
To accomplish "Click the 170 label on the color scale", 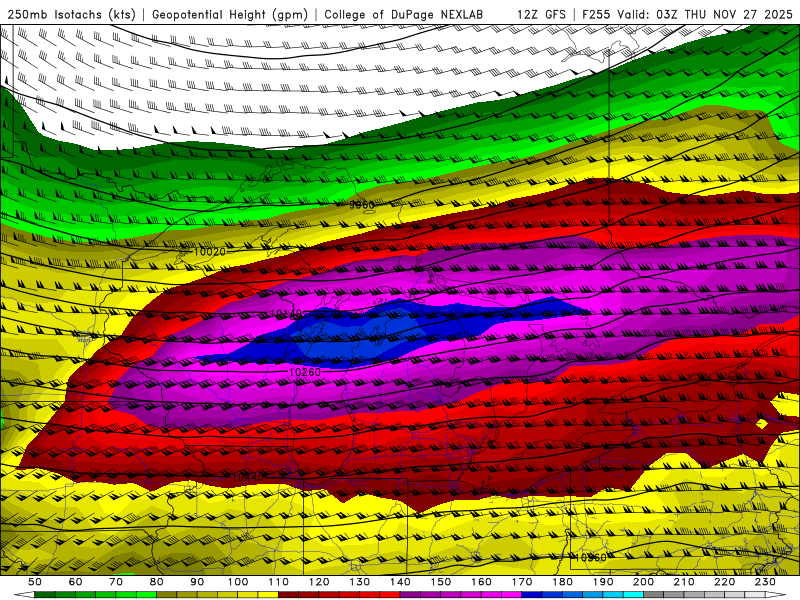I will [522, 582].
